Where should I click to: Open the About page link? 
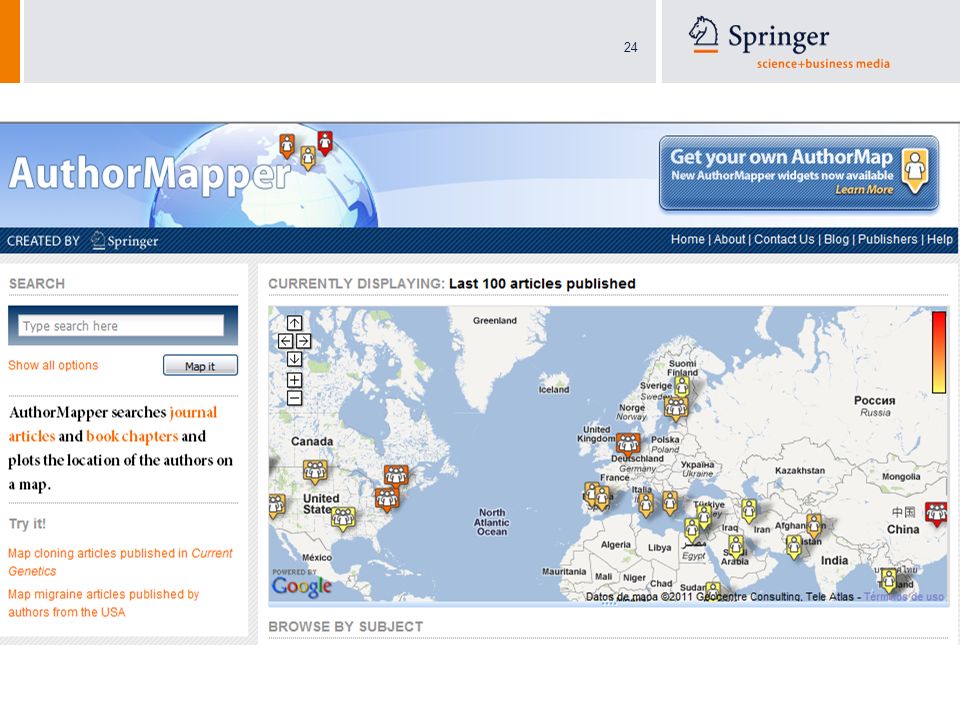729,239
